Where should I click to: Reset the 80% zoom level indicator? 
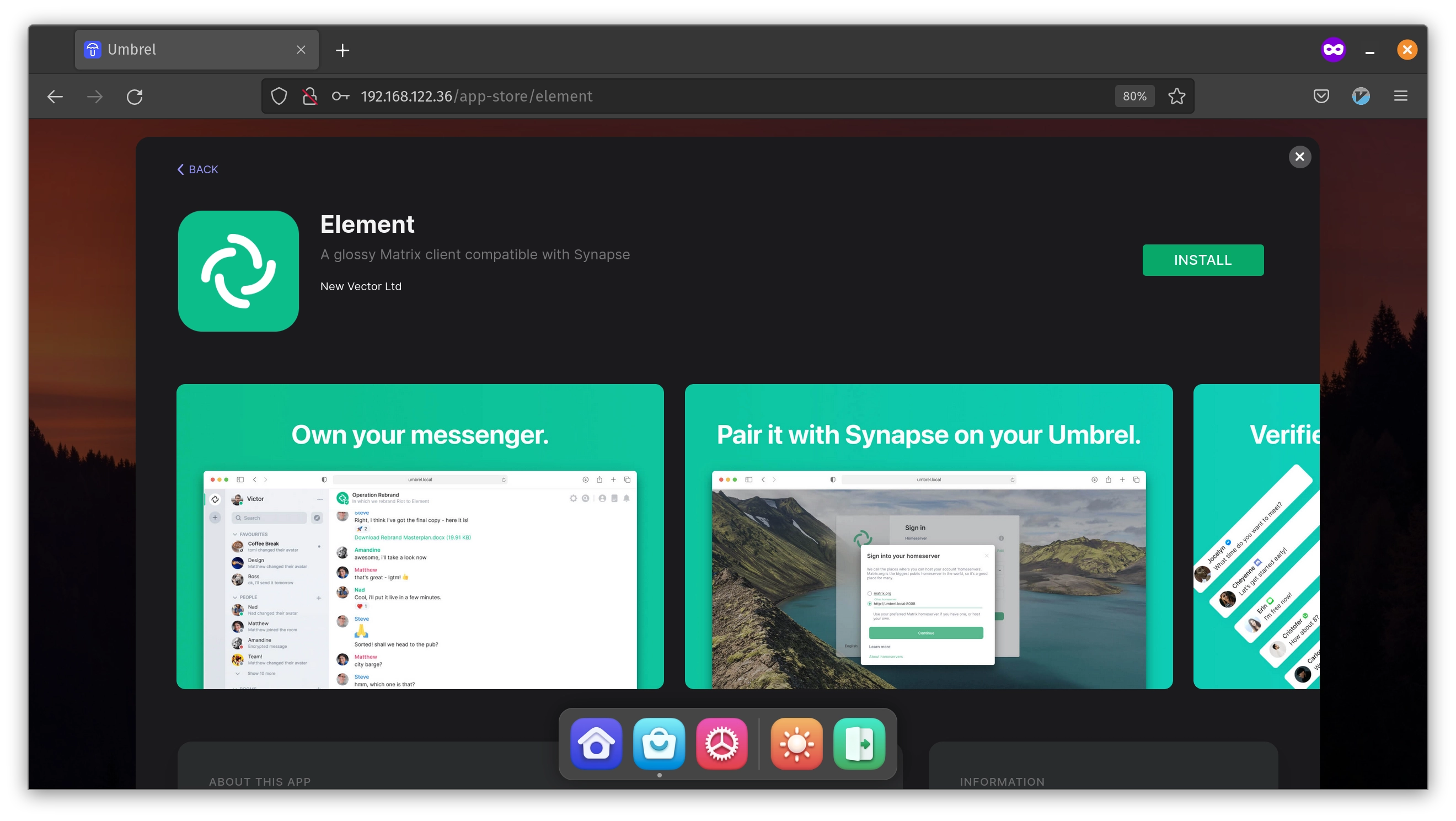(x=1134, y=96)
